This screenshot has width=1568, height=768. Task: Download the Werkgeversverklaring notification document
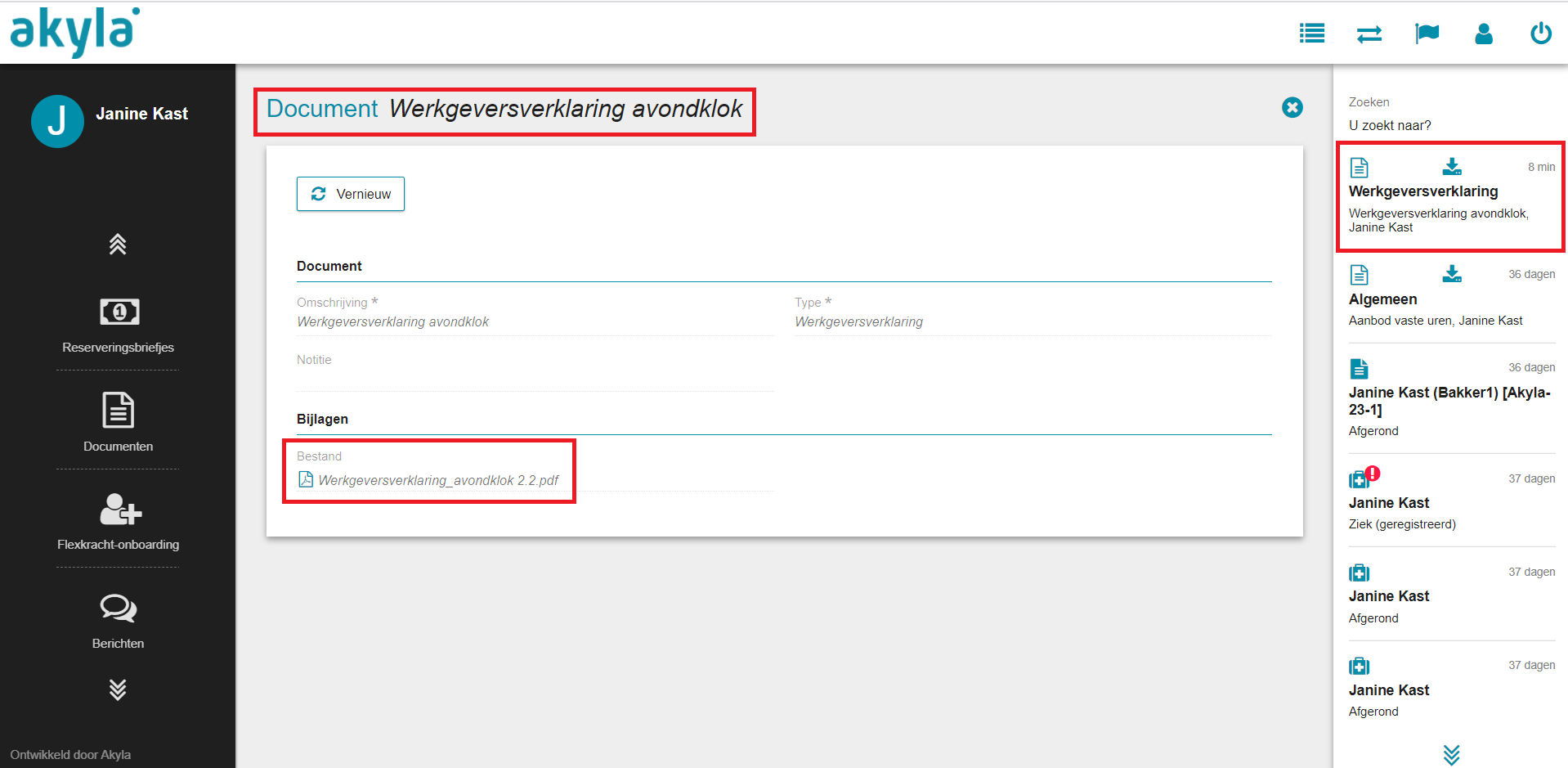point(1452,167)
